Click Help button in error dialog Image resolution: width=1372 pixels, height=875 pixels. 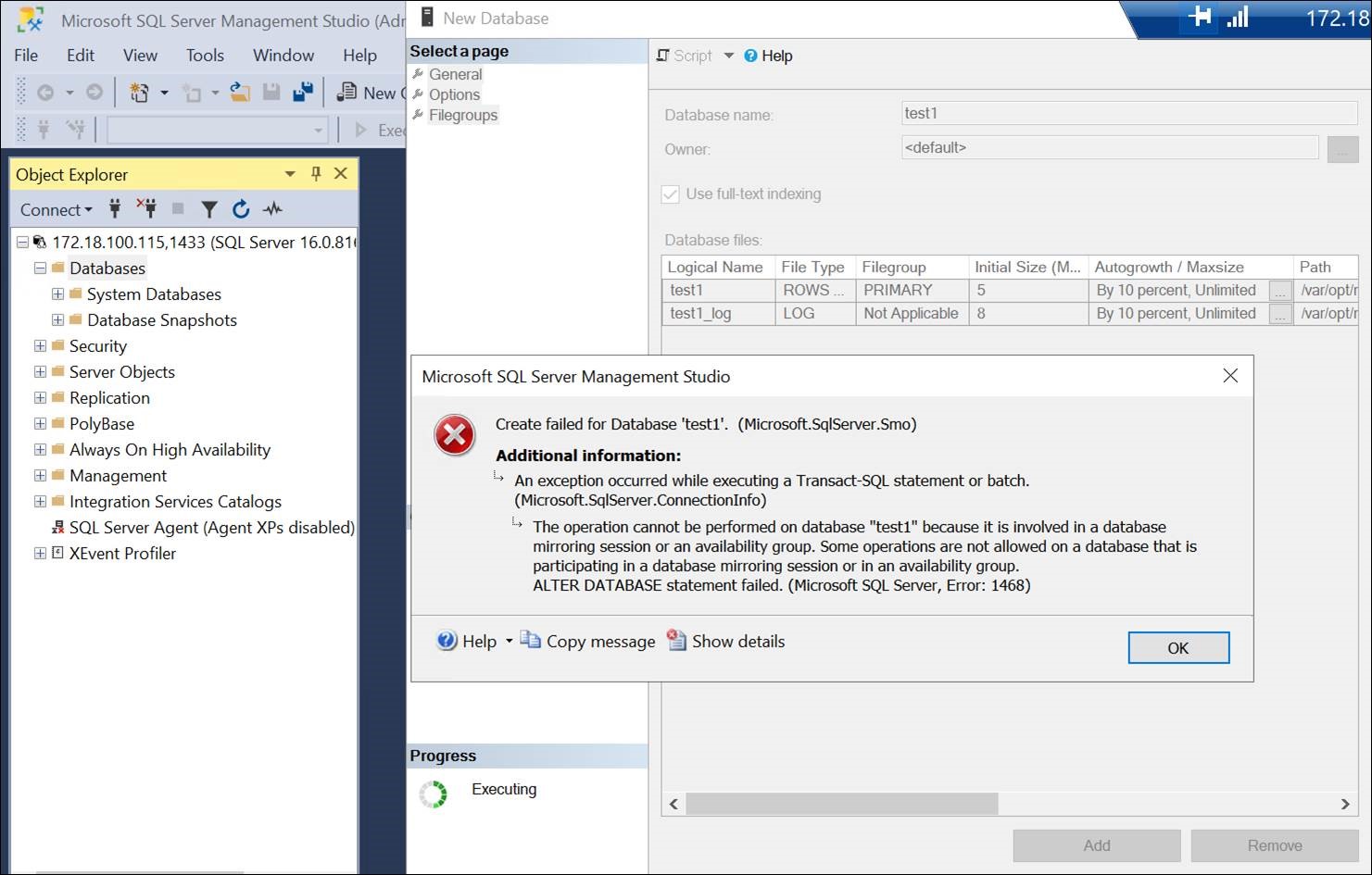pyautogui.click(x=466, y=641)
